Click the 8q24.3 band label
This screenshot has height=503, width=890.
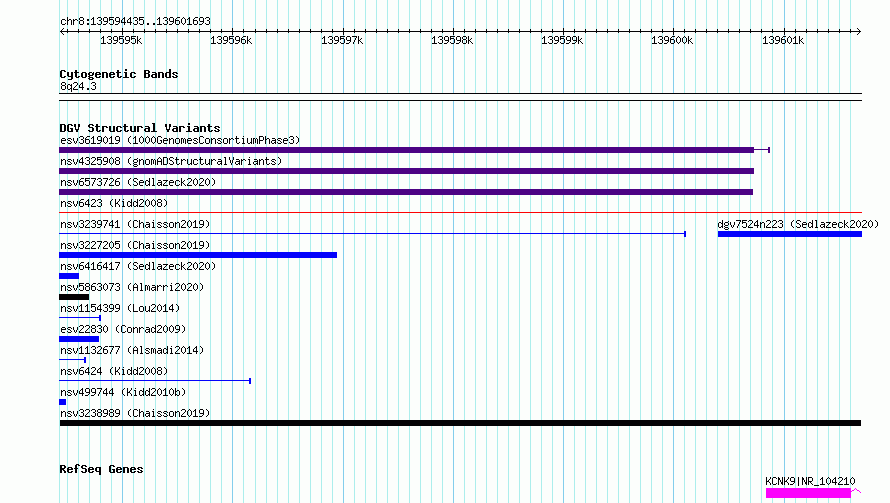coord(78,86)
